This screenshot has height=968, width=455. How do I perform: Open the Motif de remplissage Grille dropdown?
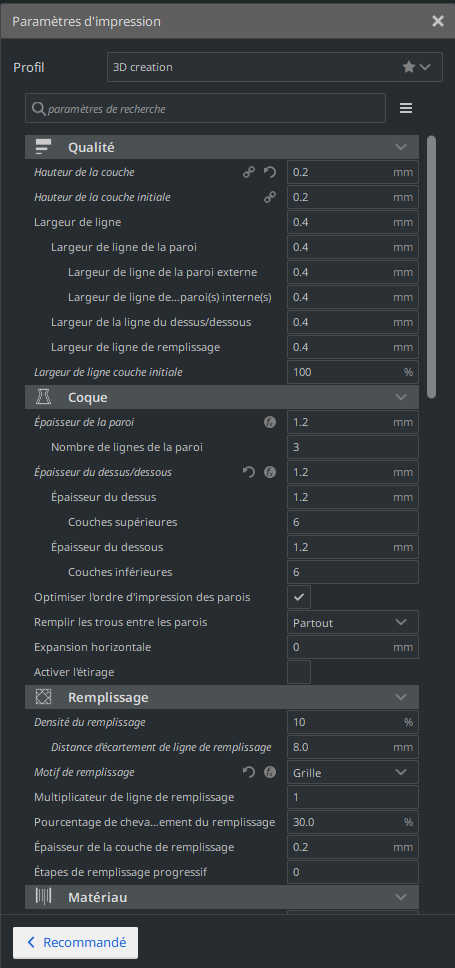pos(353,772)
